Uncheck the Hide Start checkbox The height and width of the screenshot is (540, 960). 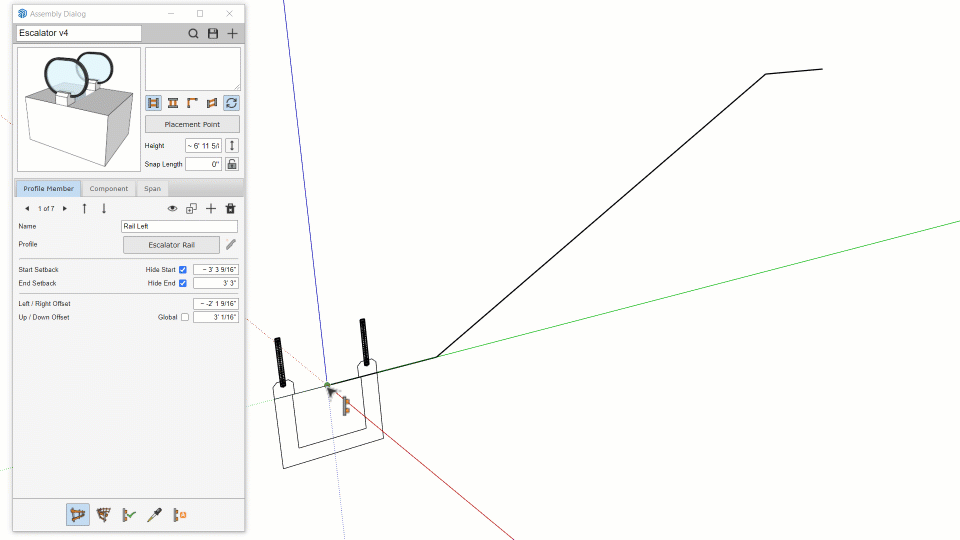pos(182,270)
